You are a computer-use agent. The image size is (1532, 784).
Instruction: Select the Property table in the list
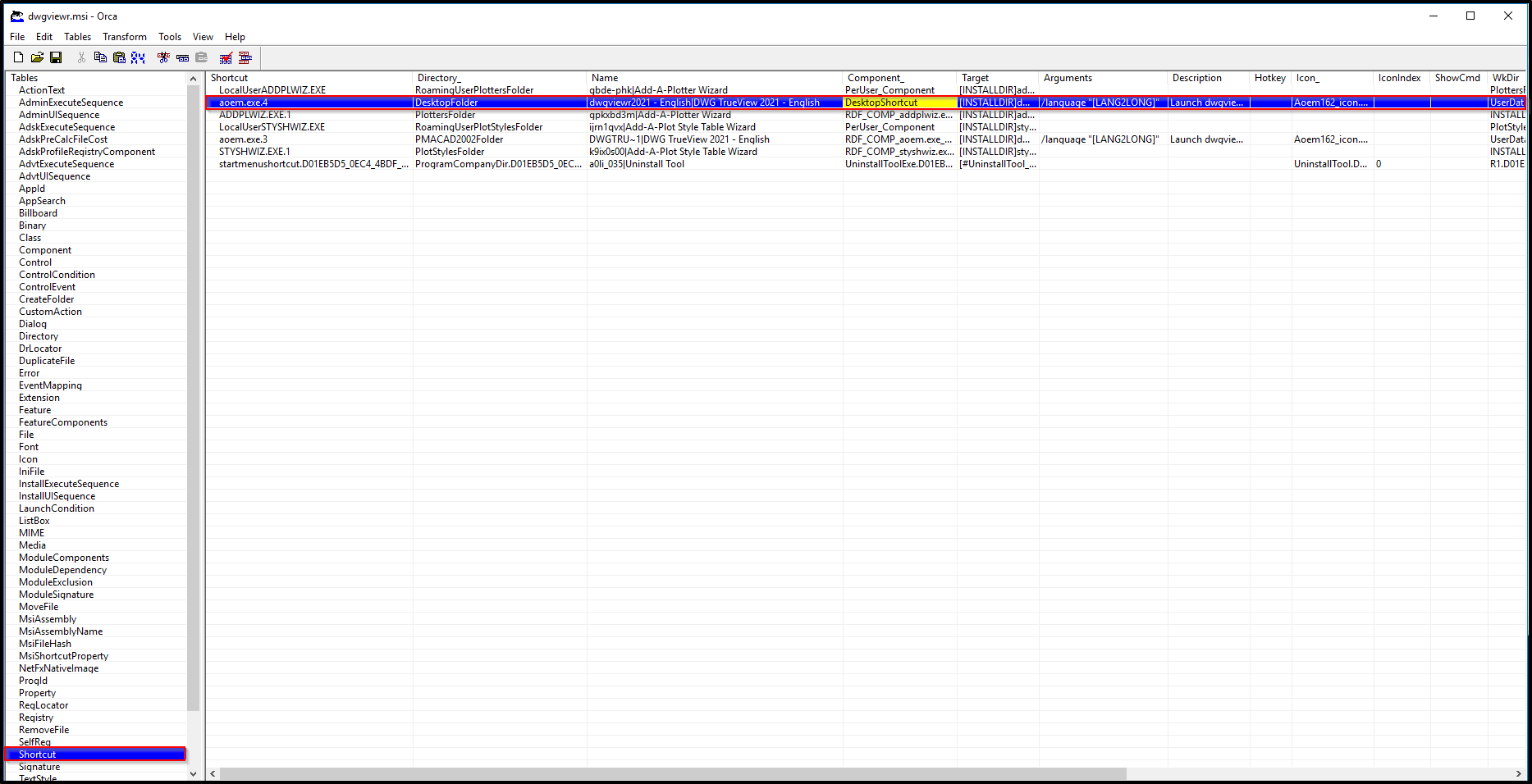[38, 693]
